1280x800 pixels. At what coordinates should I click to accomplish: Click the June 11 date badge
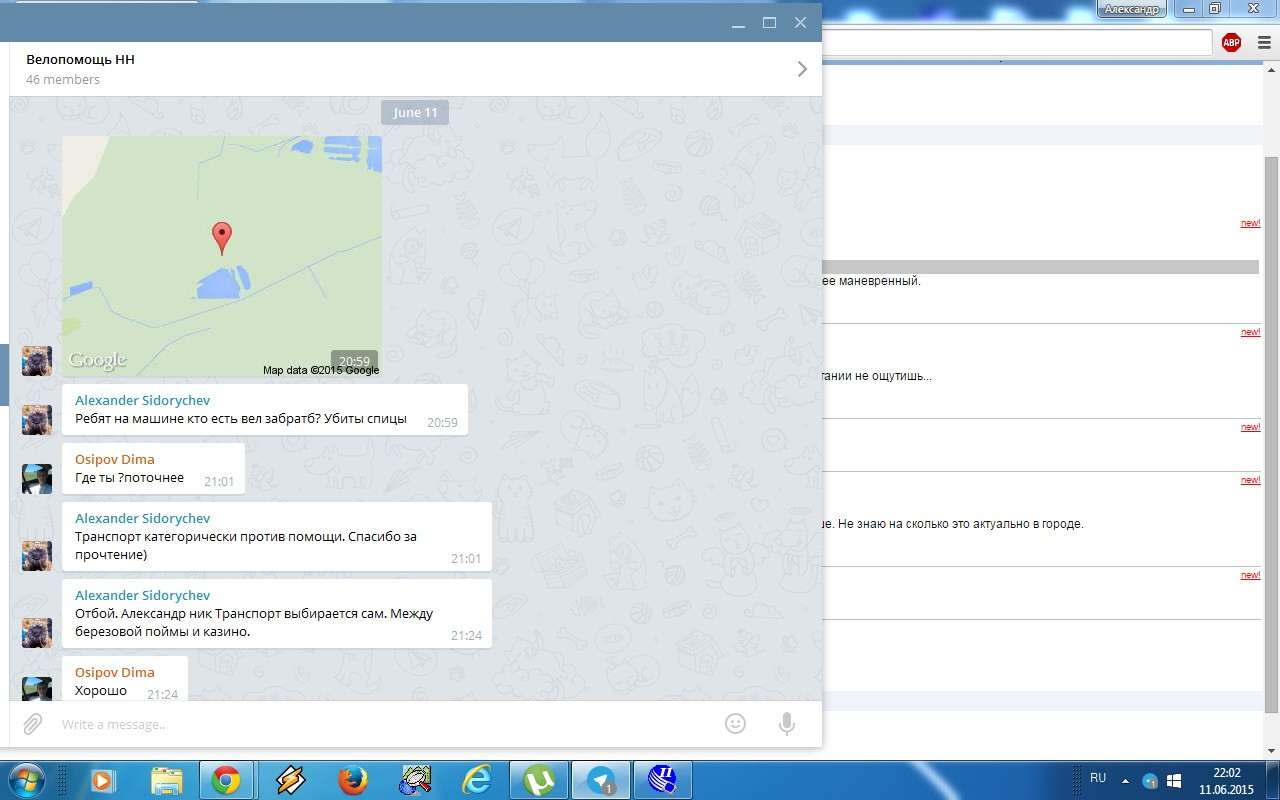pyautogui.click(x=415, y=112)
